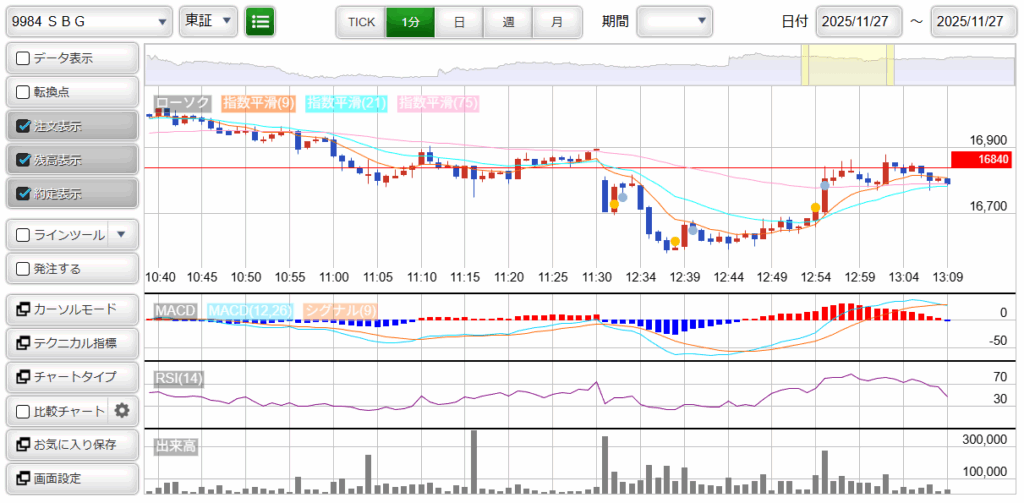
Task: Open the カーソルモード popup
Action: [x=72, y=309]
